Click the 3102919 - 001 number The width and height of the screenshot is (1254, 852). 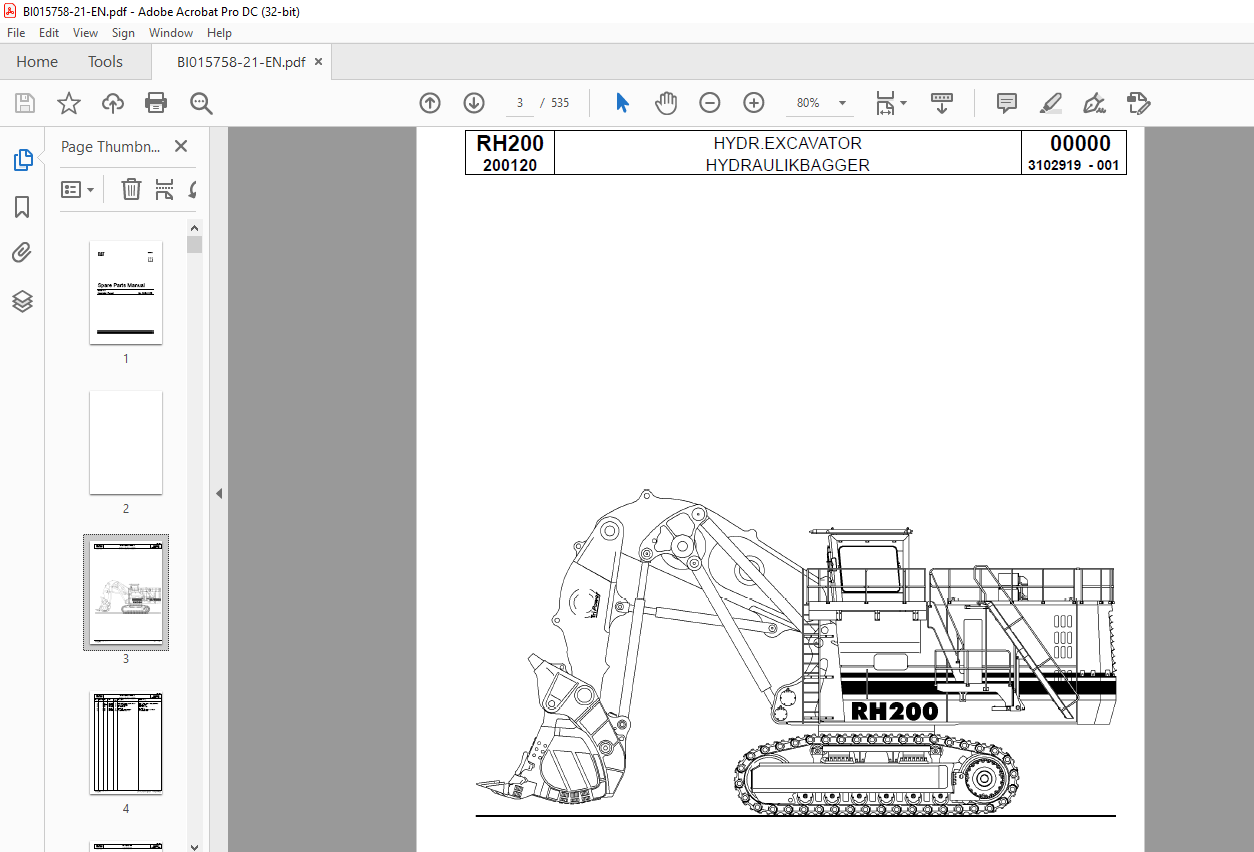tap(1073, 166)
